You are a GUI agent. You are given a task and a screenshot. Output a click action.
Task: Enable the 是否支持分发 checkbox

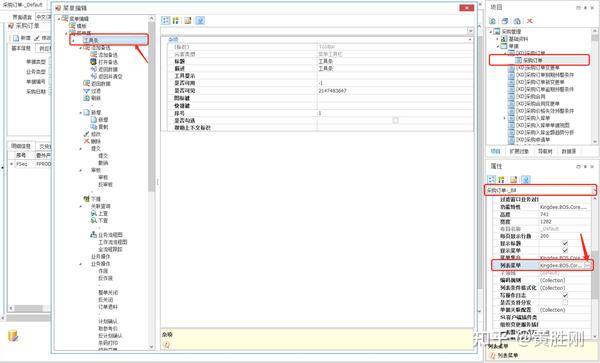(x=565, y=302)
